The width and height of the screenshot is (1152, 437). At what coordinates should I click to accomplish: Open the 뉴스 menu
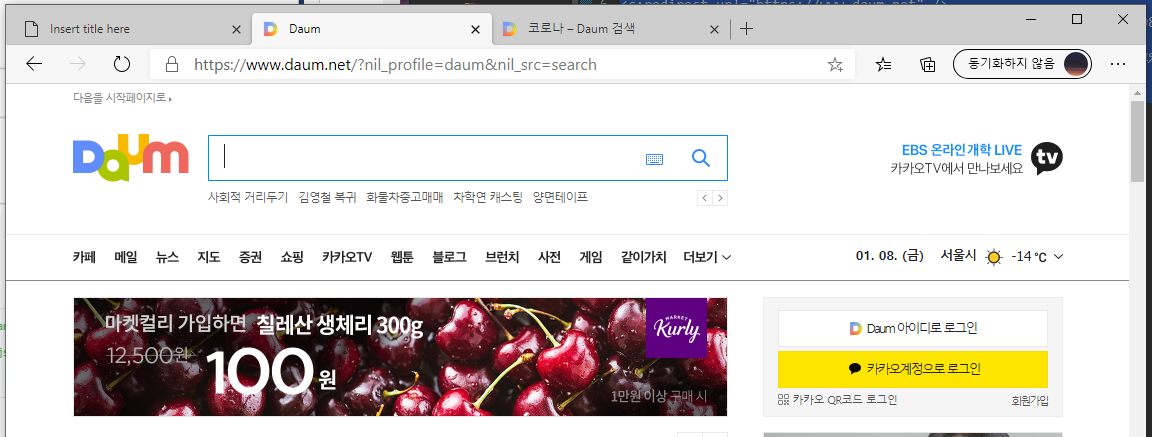[x=168, y=257]
